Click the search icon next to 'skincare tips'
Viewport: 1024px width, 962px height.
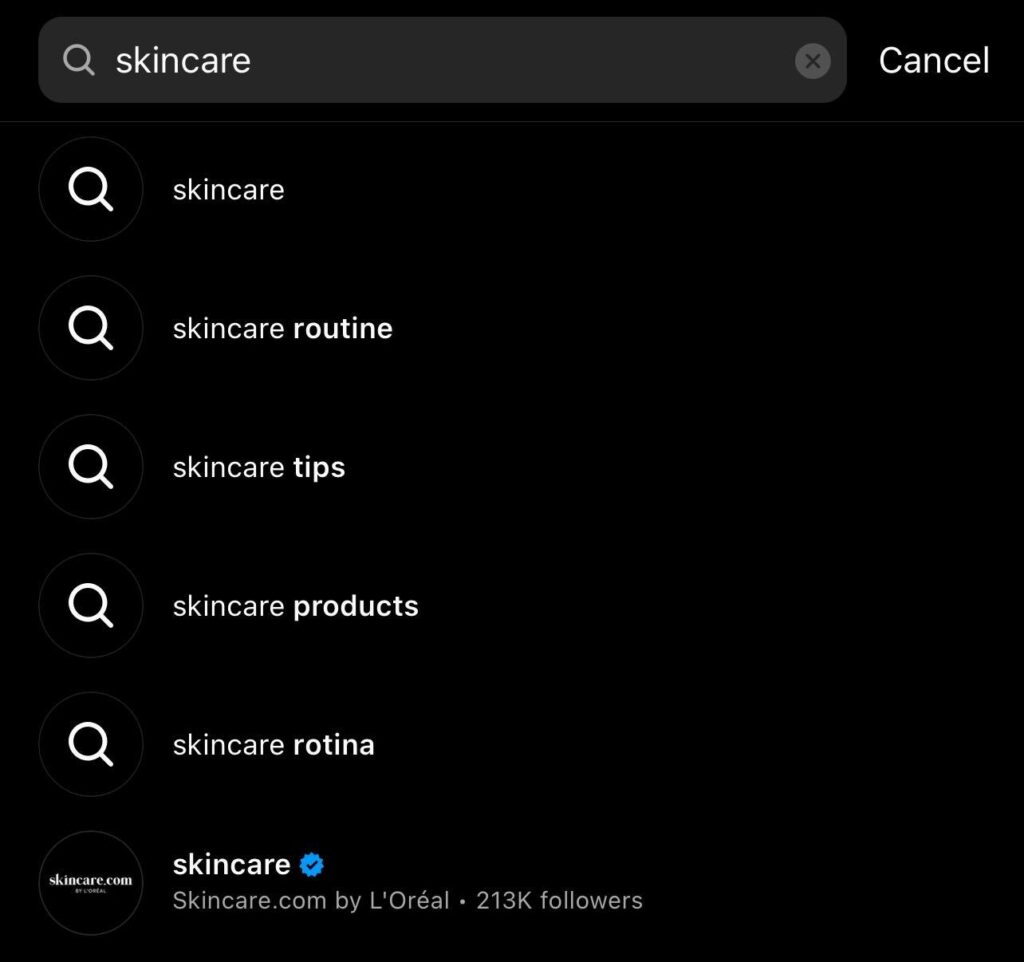pyautogui.click(x=90, y=467)
